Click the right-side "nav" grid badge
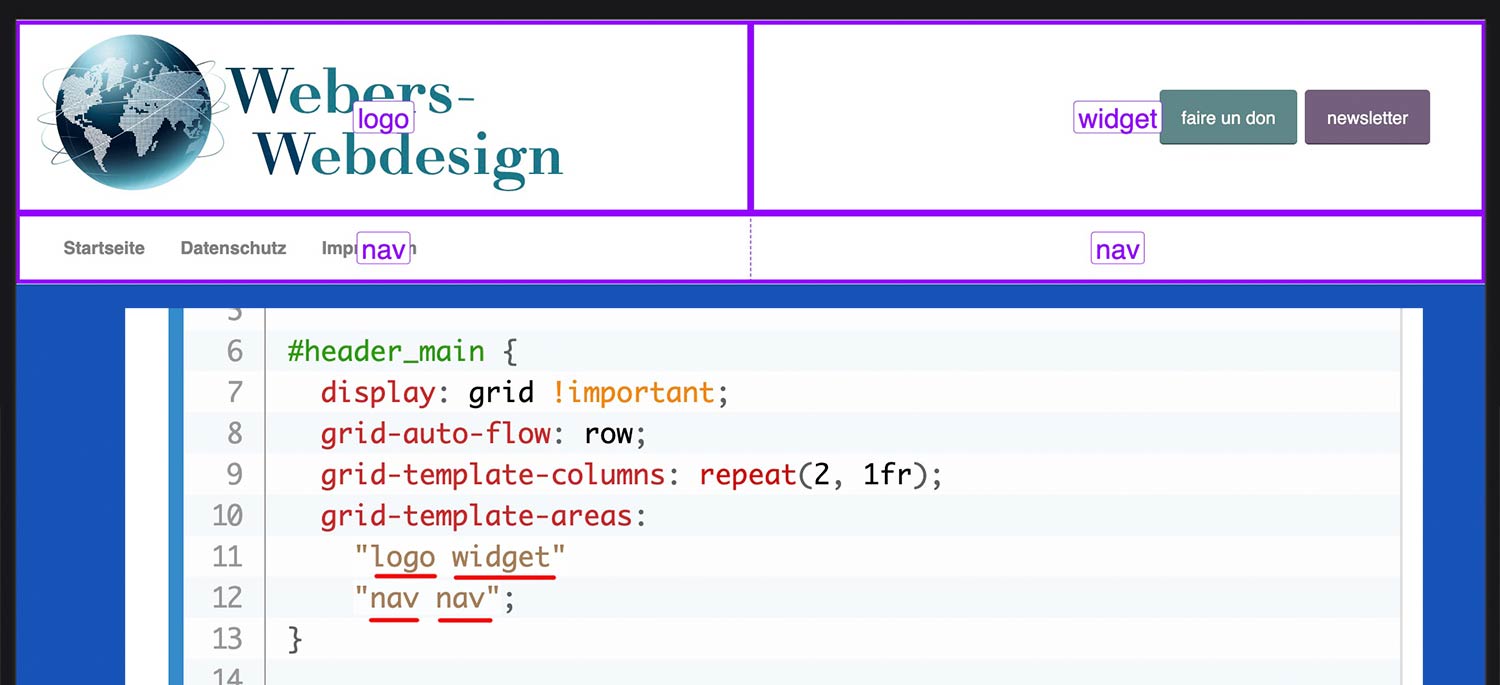Viewport: 1500px width, 685px height. click(x=1117, y=248)
